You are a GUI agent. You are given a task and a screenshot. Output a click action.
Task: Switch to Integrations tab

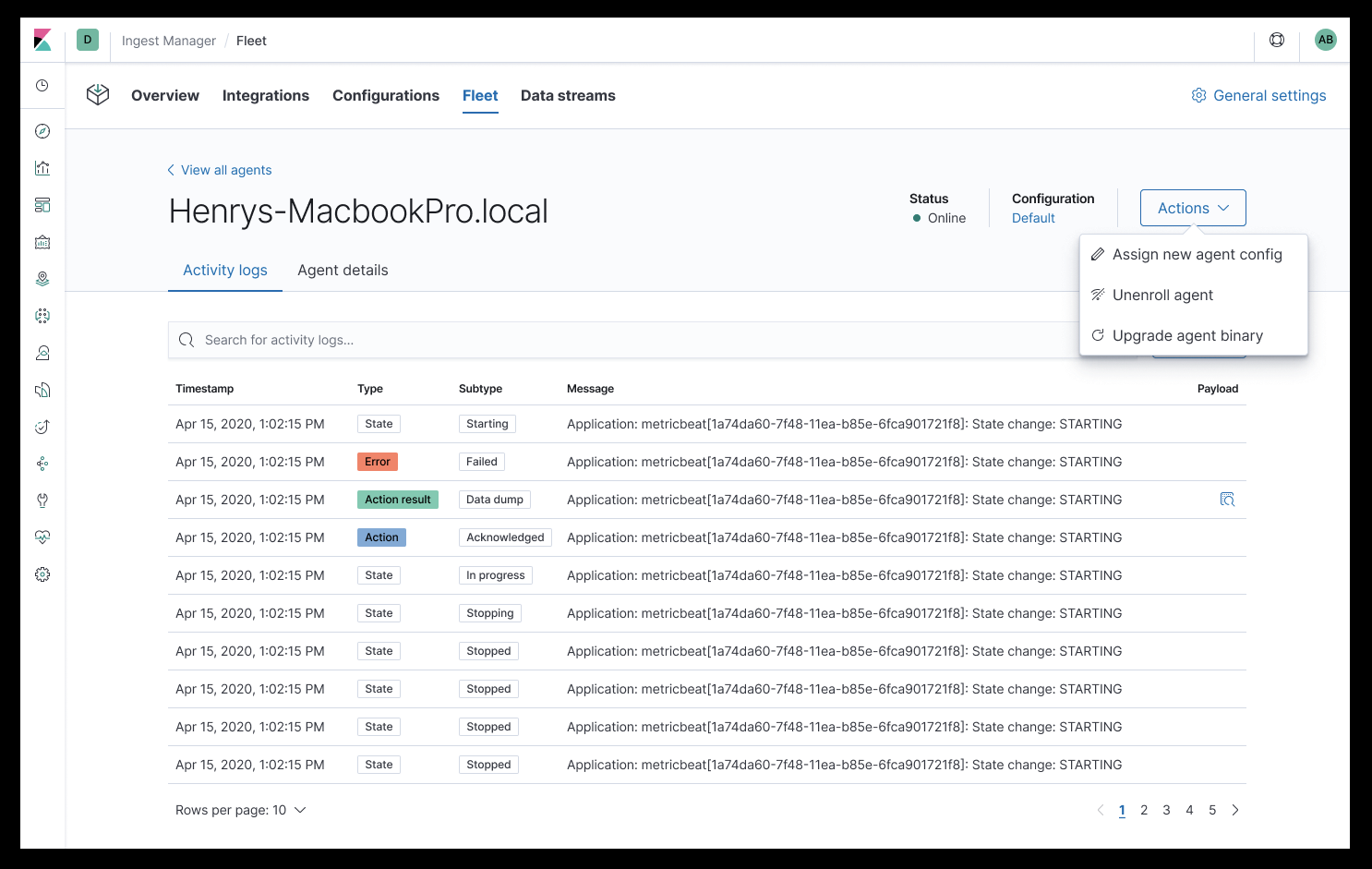tap(266, 95)
